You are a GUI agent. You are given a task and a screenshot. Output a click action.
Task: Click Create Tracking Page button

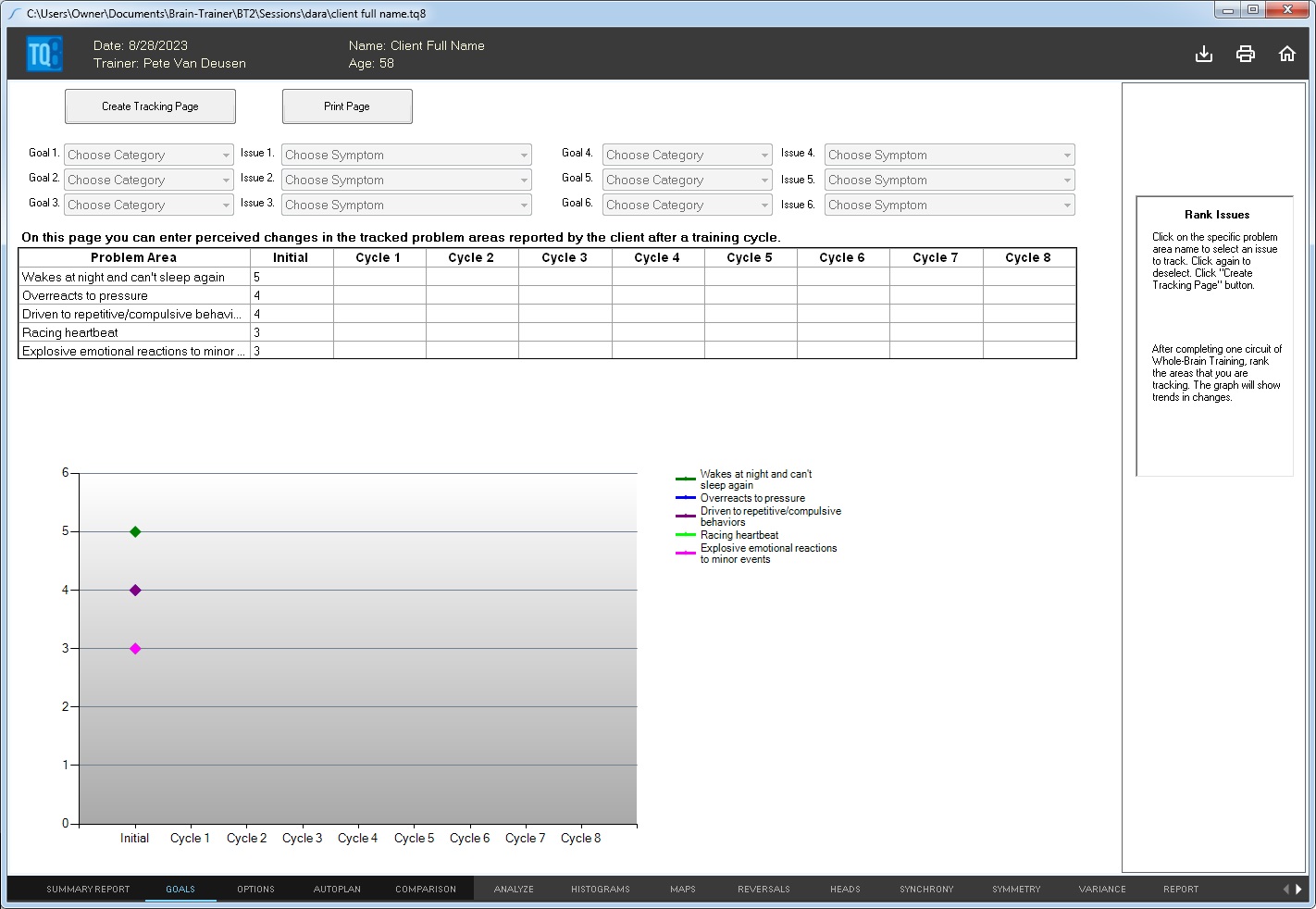click(150, 106)
